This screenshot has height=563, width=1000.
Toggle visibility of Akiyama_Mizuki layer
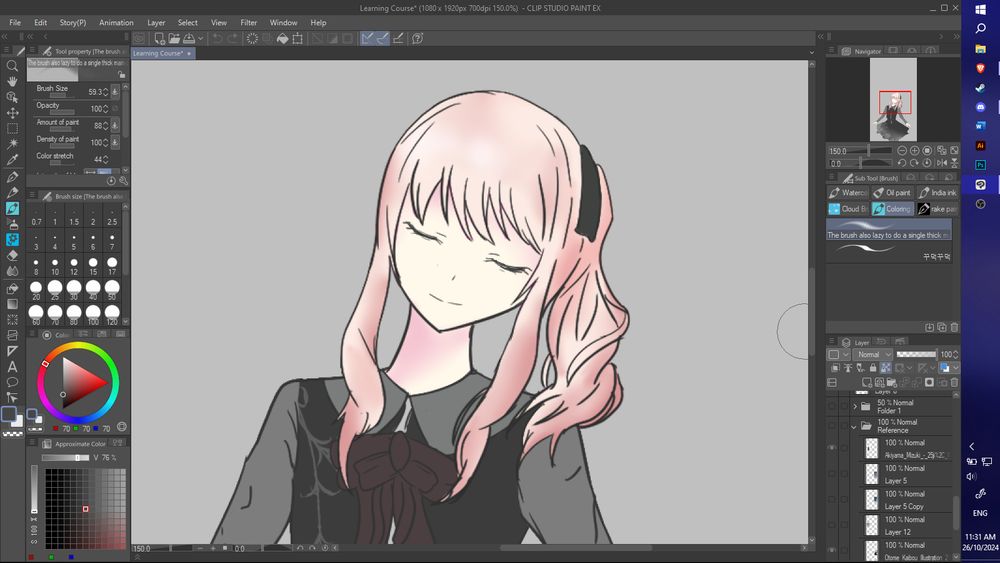(x=832, y=448)
